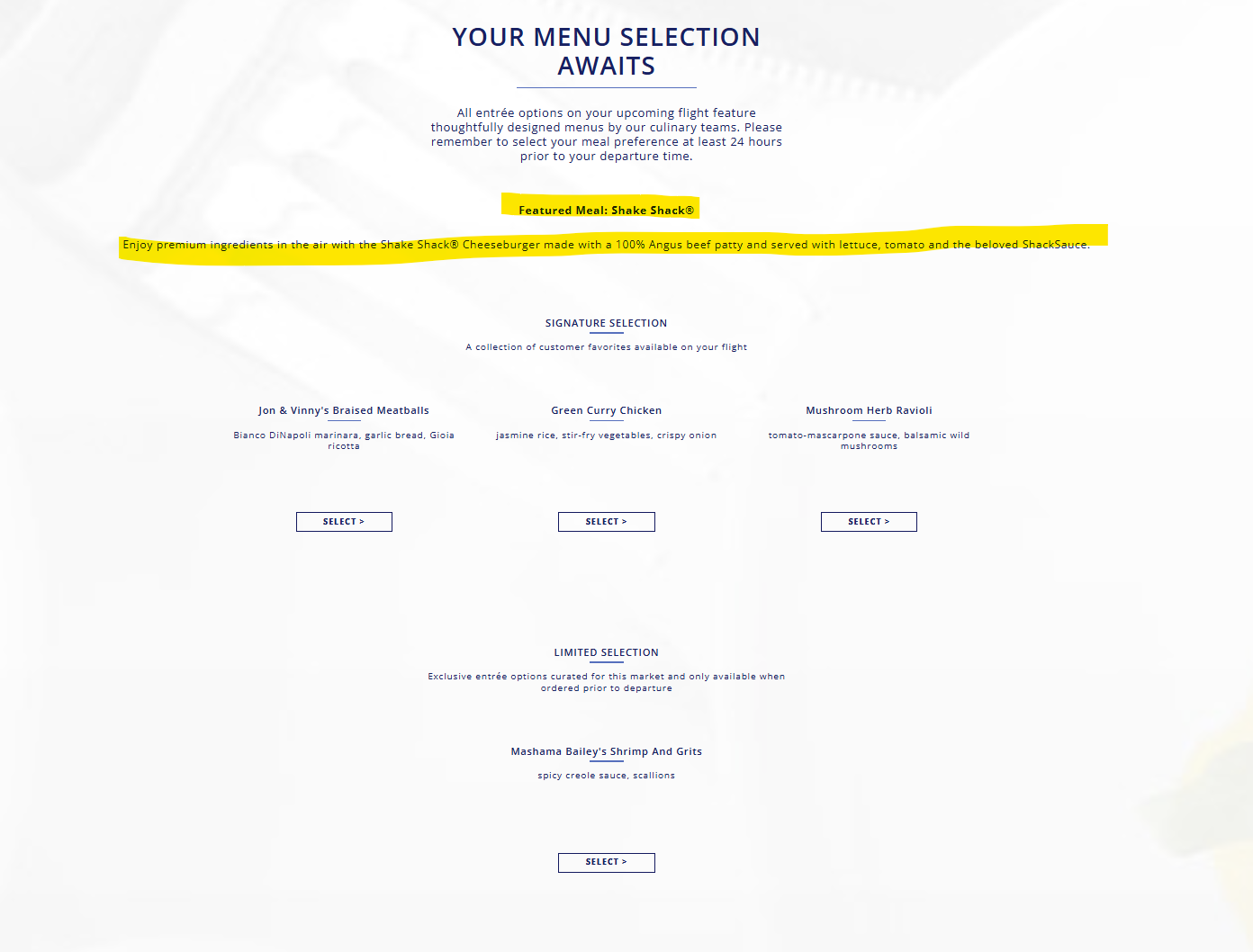Click the Jon & Vinny's Braised Meatballs title

coord(344,410)
